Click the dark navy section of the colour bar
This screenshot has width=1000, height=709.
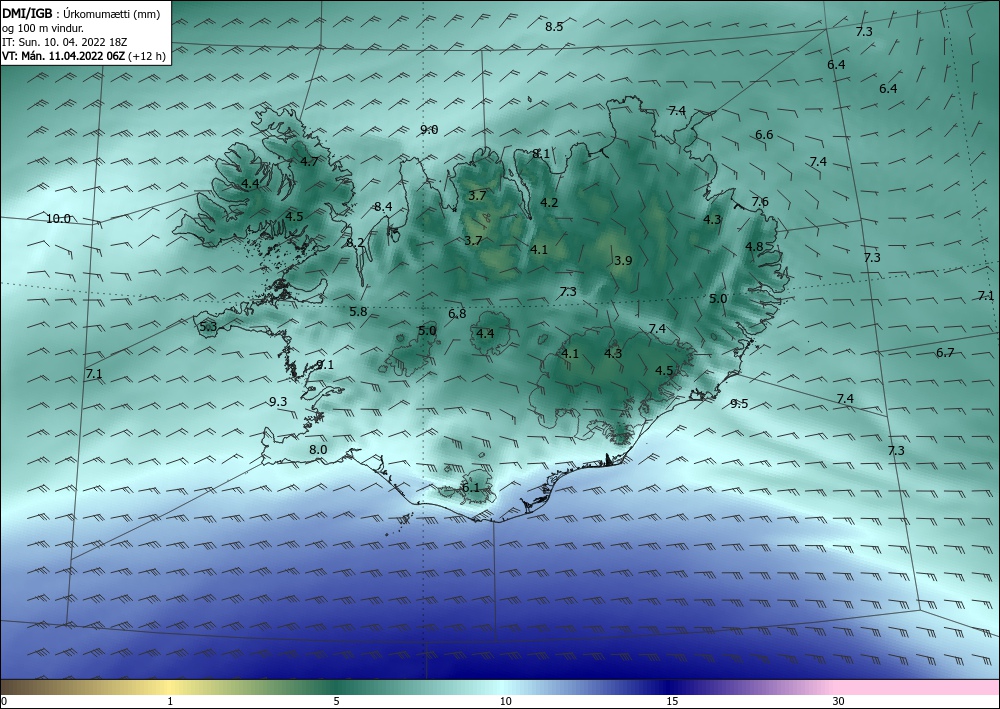(670, 687)
